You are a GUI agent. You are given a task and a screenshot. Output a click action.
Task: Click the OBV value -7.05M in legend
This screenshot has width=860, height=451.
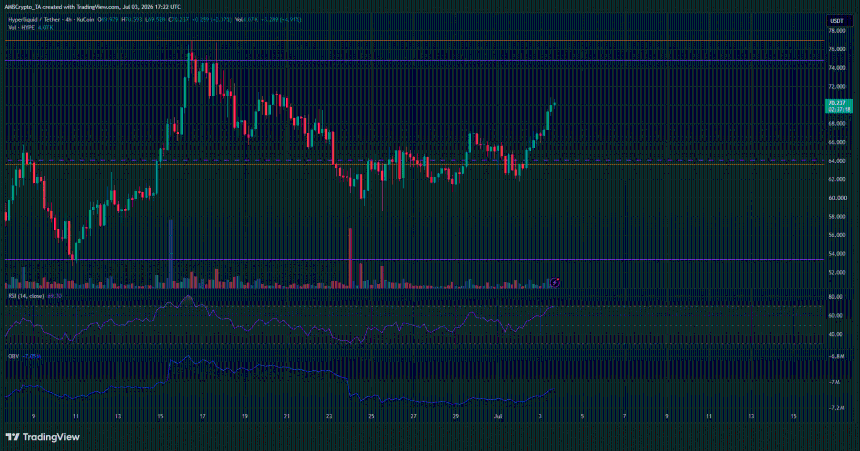tap(33, 357)
